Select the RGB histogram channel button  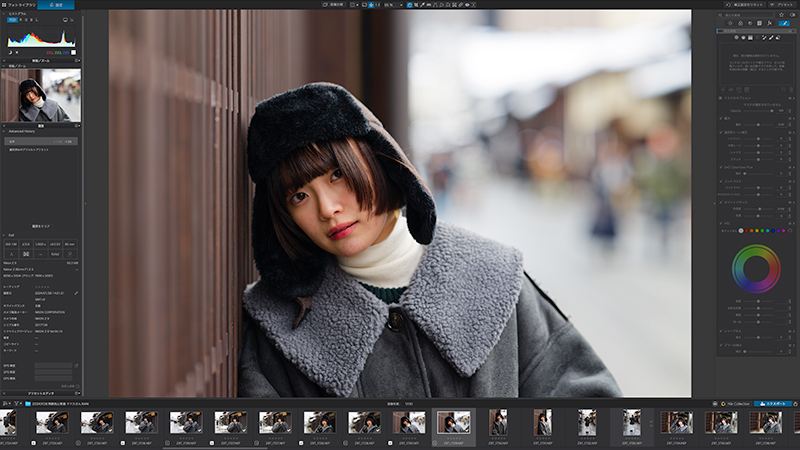(x=12, y=20)
